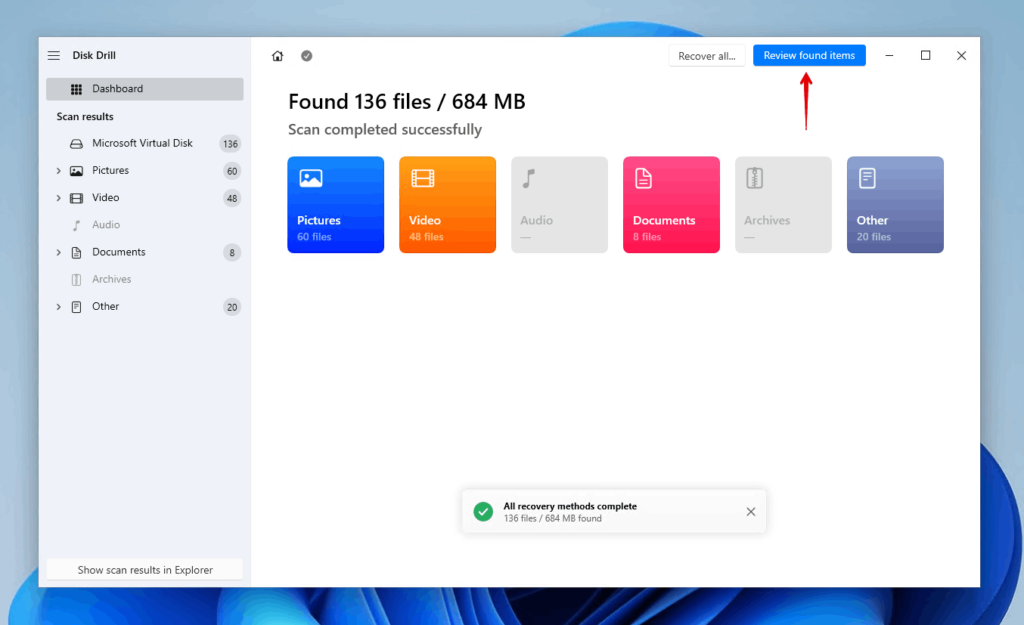1024x625 pixels.
Task: Open Show scan results in Explorer
Action: pos(144,569)
